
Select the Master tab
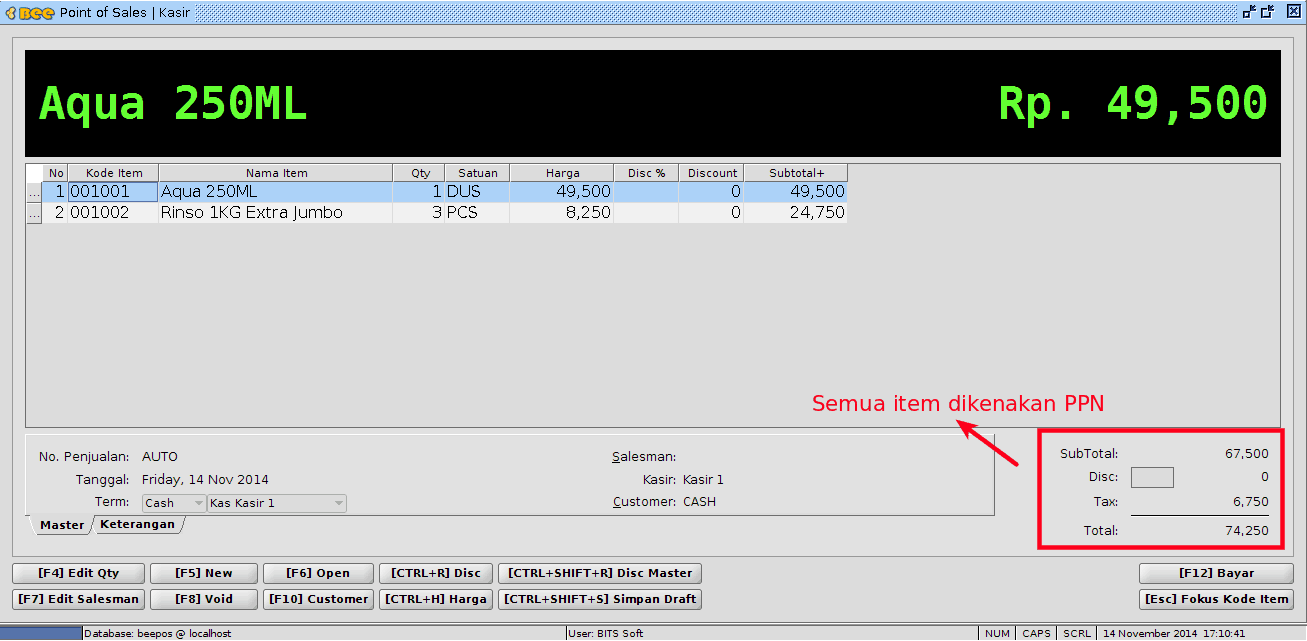[62, 524]
